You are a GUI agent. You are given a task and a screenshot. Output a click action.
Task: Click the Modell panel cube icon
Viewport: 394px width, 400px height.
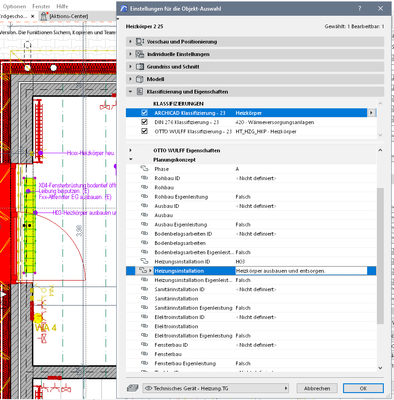[140, 79]
